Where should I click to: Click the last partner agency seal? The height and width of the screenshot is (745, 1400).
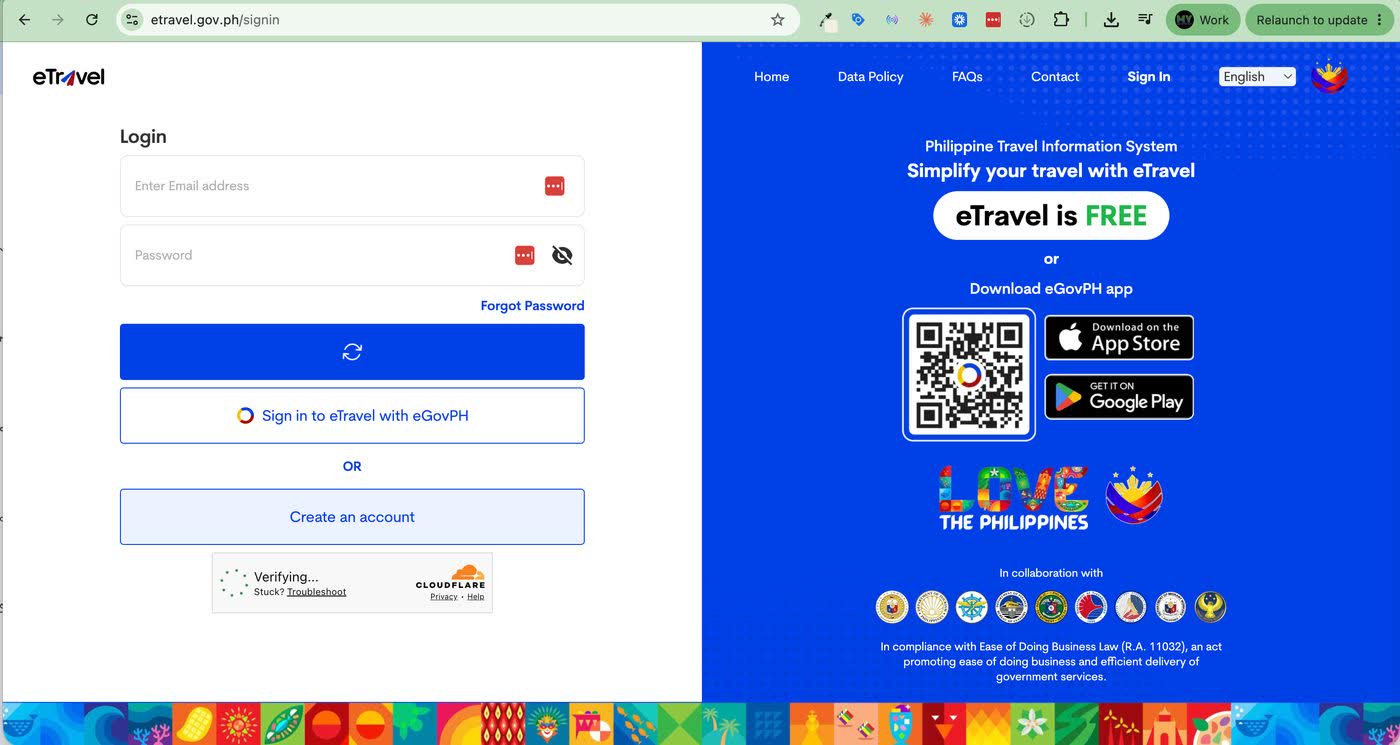tap(1210, 606)
